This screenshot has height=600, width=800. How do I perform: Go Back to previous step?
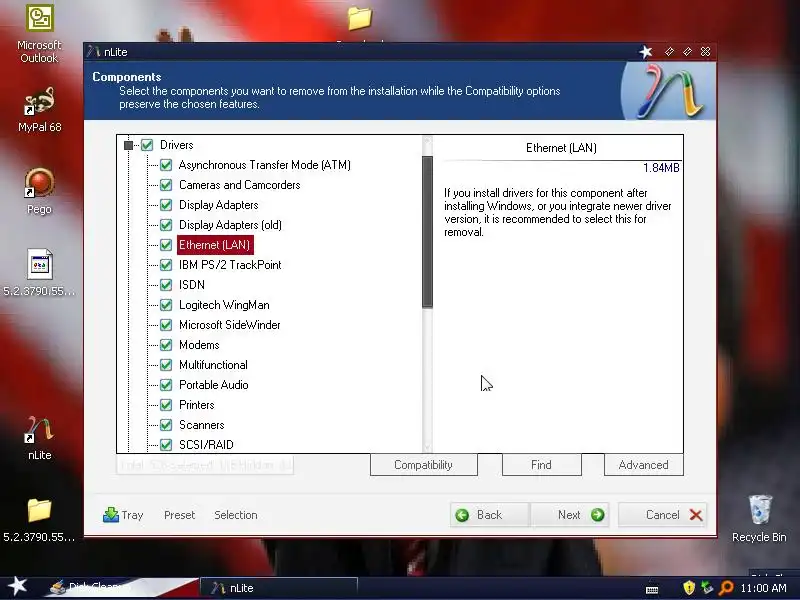[x=490, y=515]
